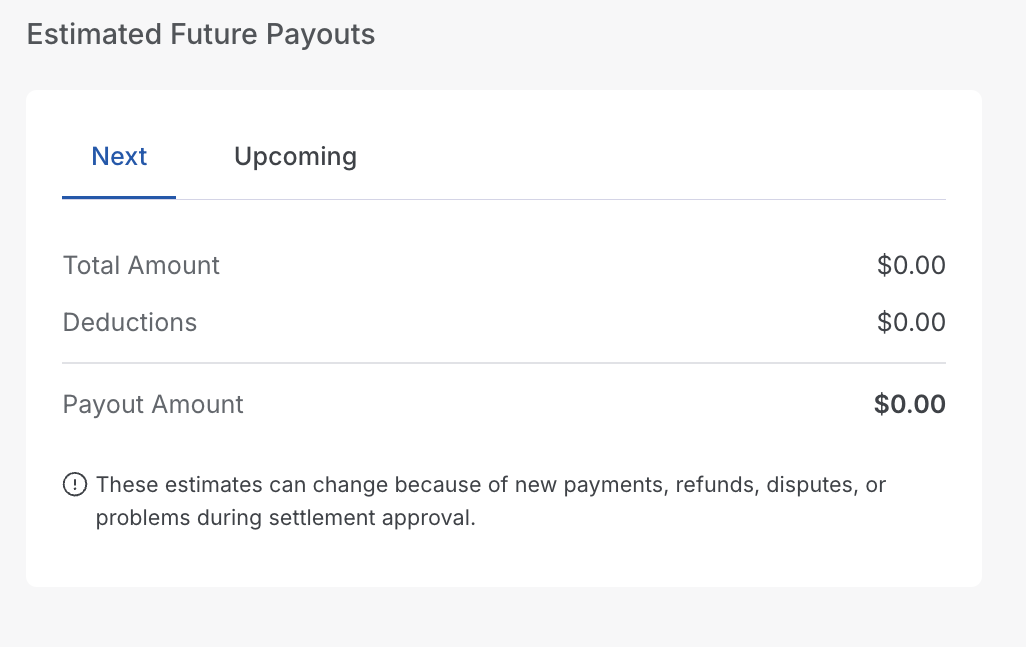Click the 'These estimates can change' notice line
Image resolution: width=1026 pixels, height=647 pixels.
[490, 486]
